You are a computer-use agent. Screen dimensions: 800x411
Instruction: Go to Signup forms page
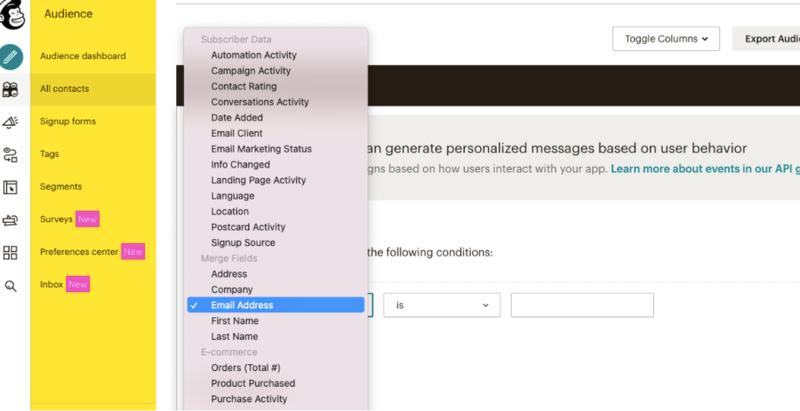68,121
